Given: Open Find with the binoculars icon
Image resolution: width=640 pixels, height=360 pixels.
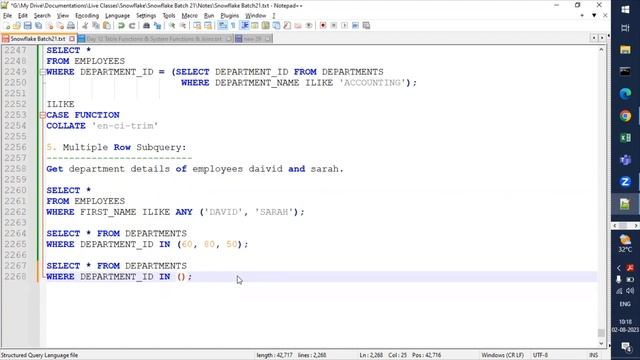Looking at the screenshot, I should [146, 26].
